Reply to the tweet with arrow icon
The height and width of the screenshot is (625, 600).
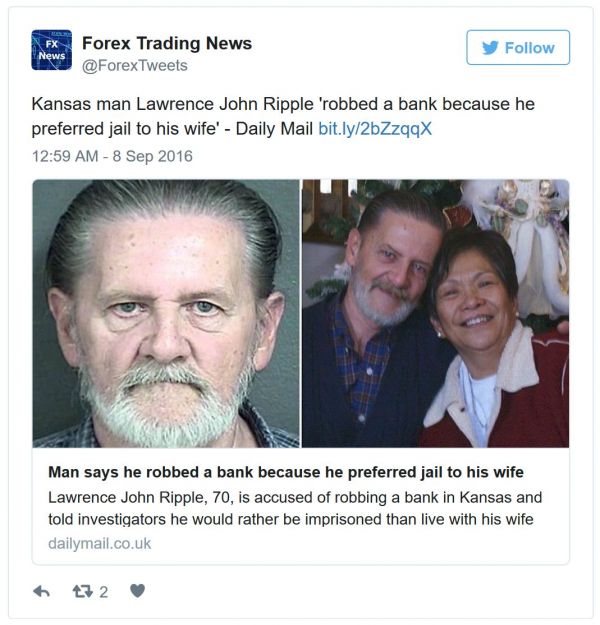pyautogui.click(x=41, y=591)
